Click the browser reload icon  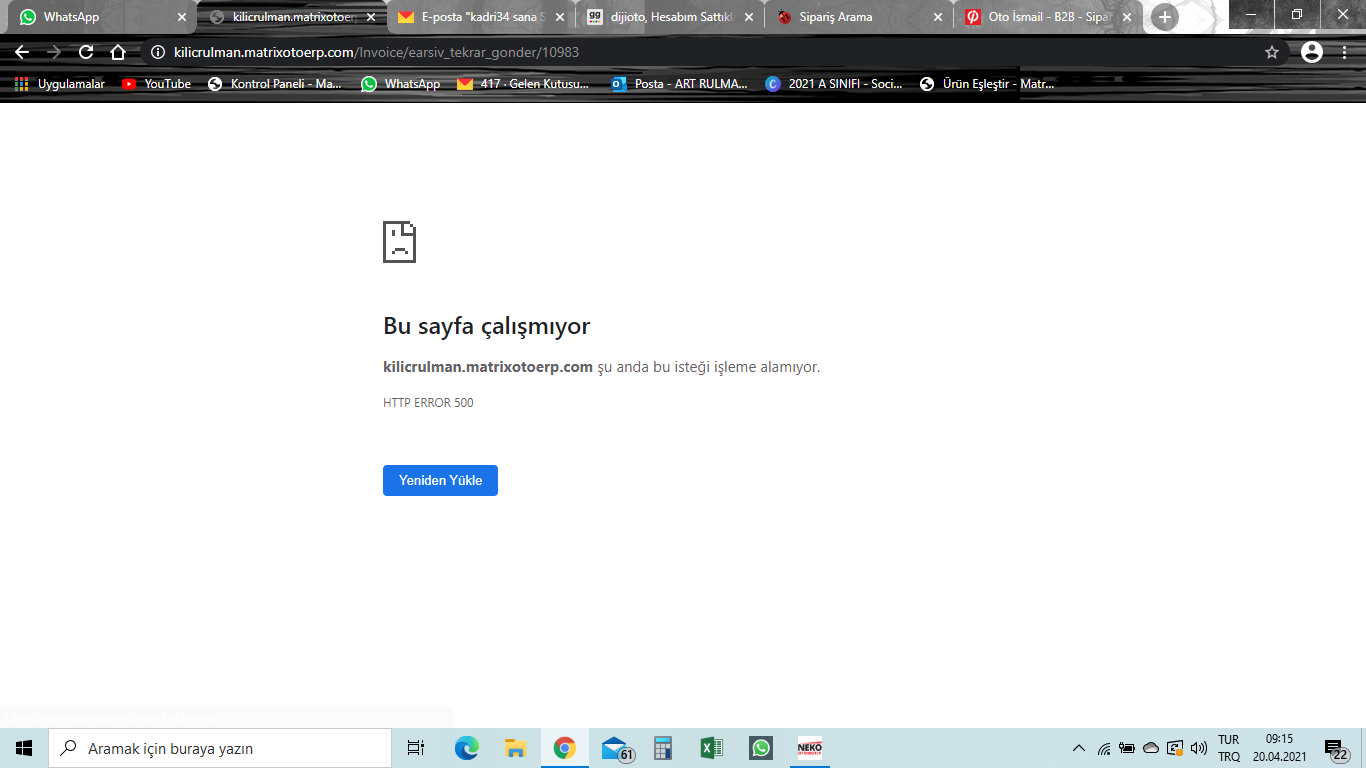(86, 52)
